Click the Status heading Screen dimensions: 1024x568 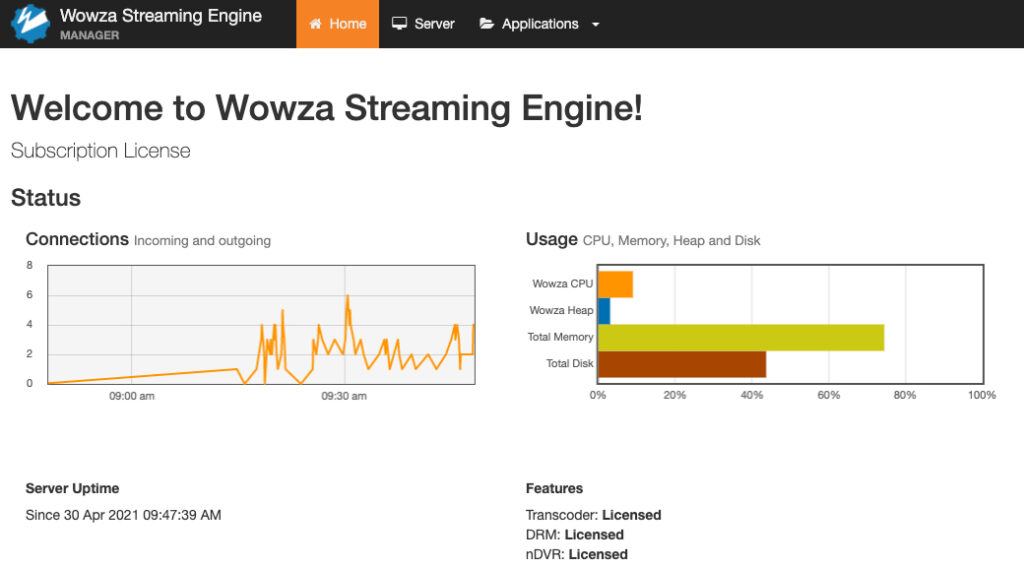click(46, 198)
